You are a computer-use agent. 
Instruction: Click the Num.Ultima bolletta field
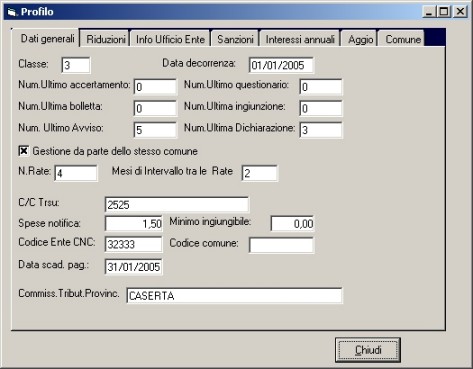tap(155, 108)
